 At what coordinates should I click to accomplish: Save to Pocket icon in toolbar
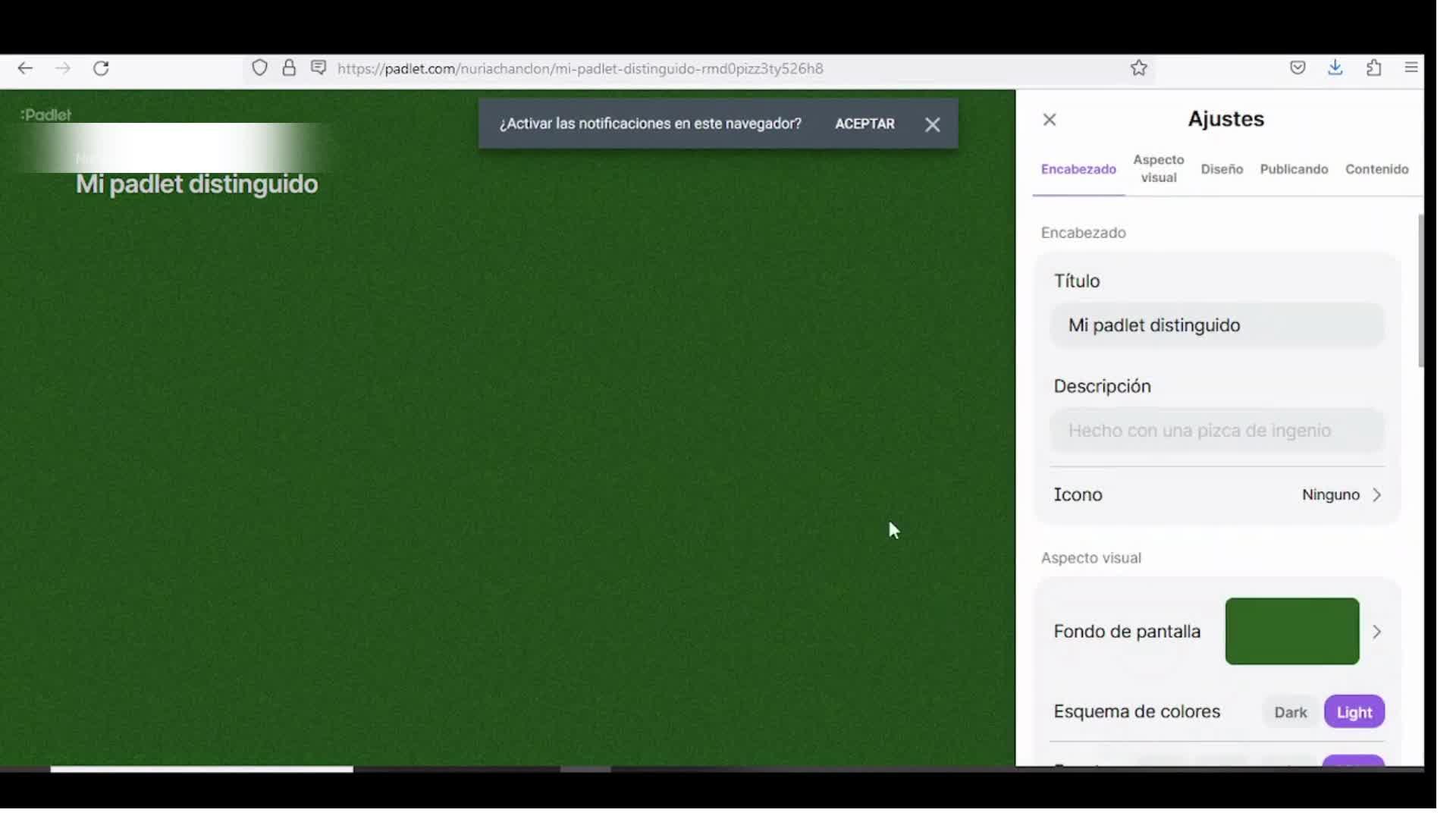coord(1298,68)
